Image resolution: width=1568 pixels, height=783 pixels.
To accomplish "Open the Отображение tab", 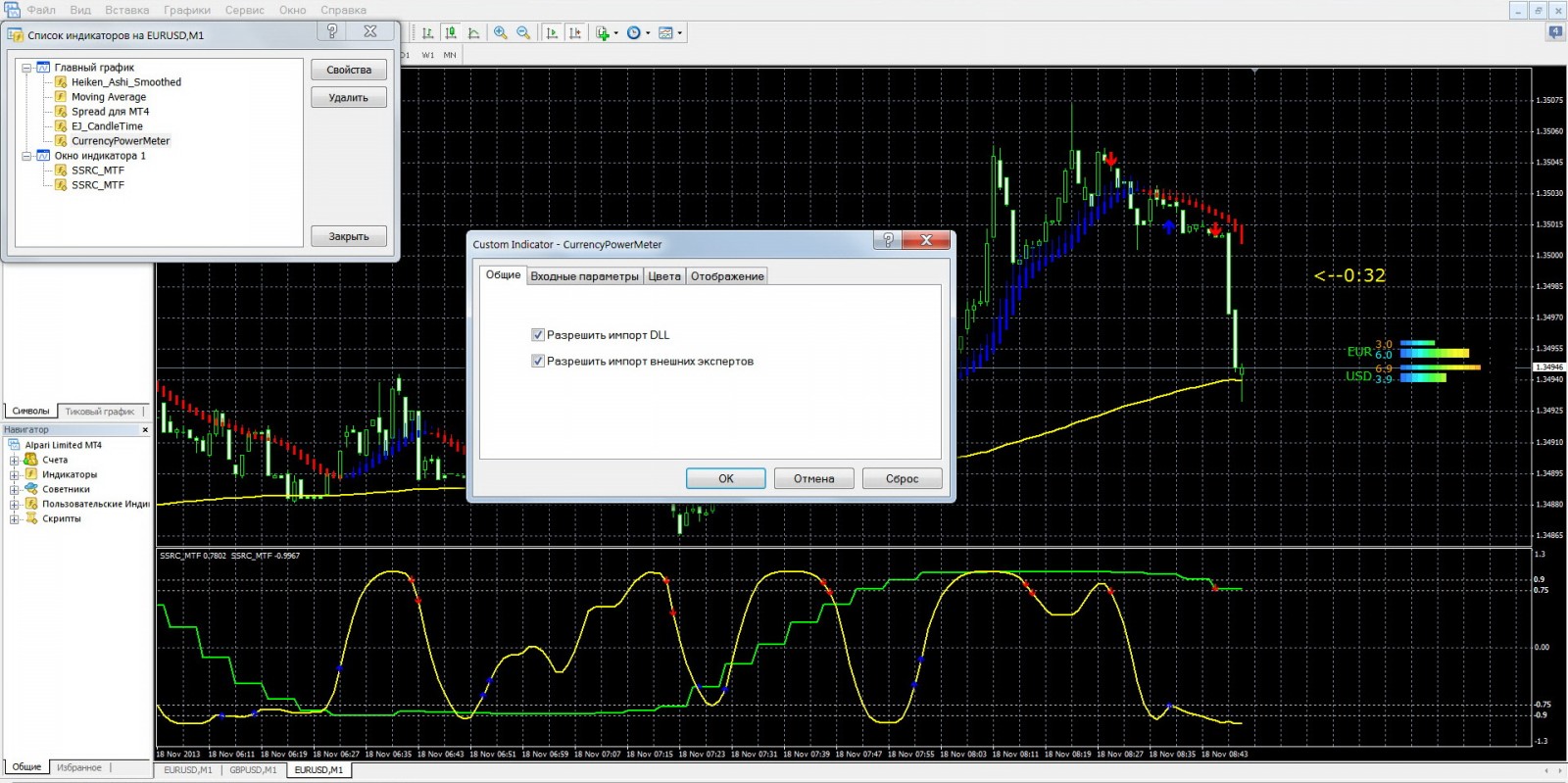I will 727,276.
